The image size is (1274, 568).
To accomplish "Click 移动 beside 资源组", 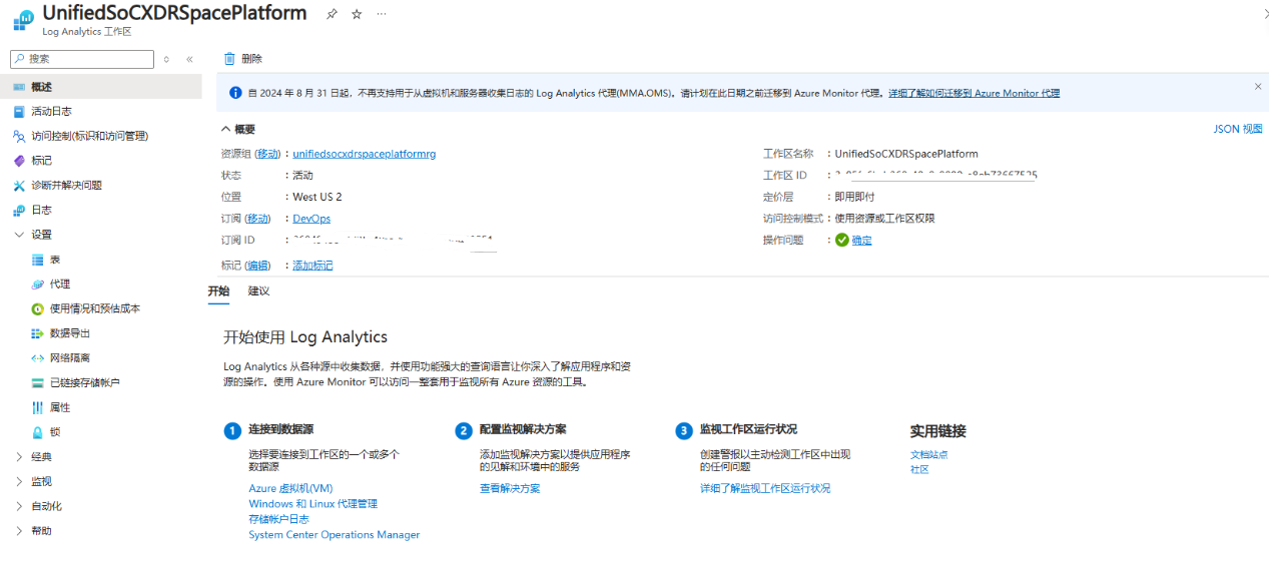I will [268, 154].
